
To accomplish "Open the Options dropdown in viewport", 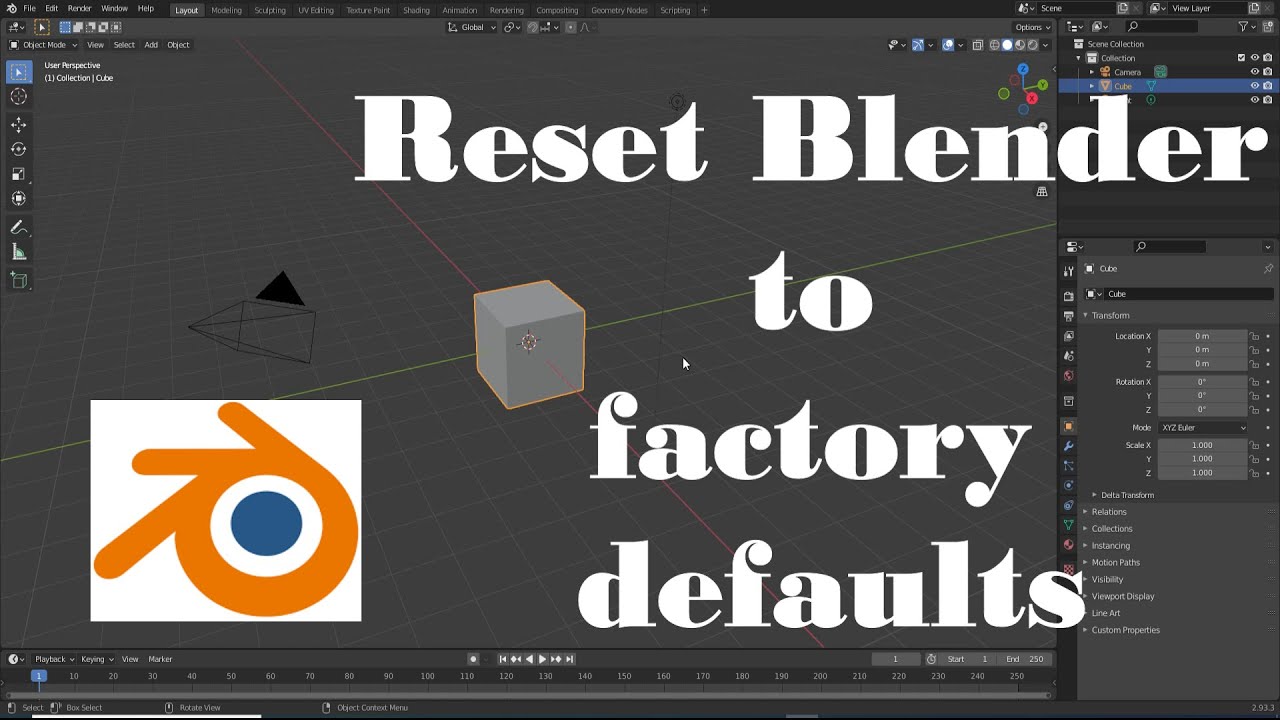I will click(1032, 27).
